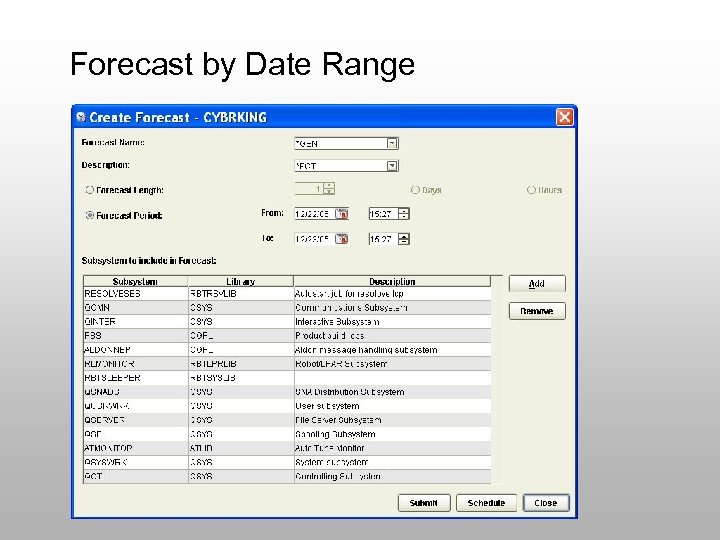The height and width of the screenshot is (540, 720).
Task: Click the To date field
Action: coord(315,239)
